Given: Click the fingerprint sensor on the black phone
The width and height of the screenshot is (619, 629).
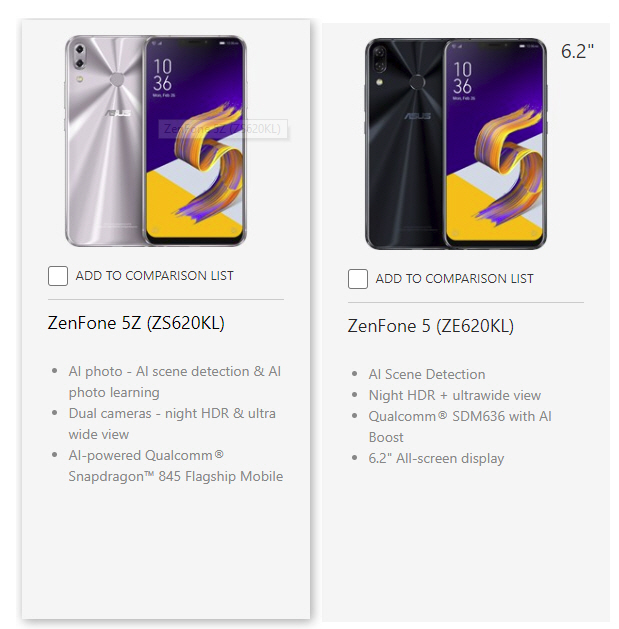Looking at the screenshot, I should point(417,82).
